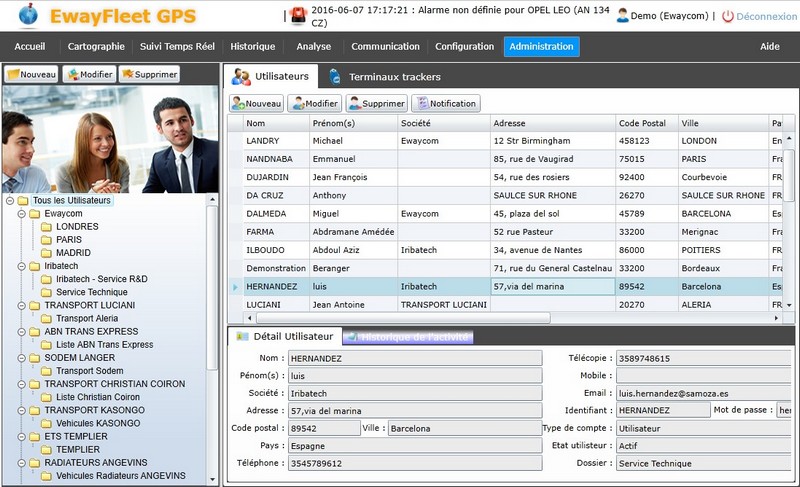Open the Analyse menu

coord(314,46)
